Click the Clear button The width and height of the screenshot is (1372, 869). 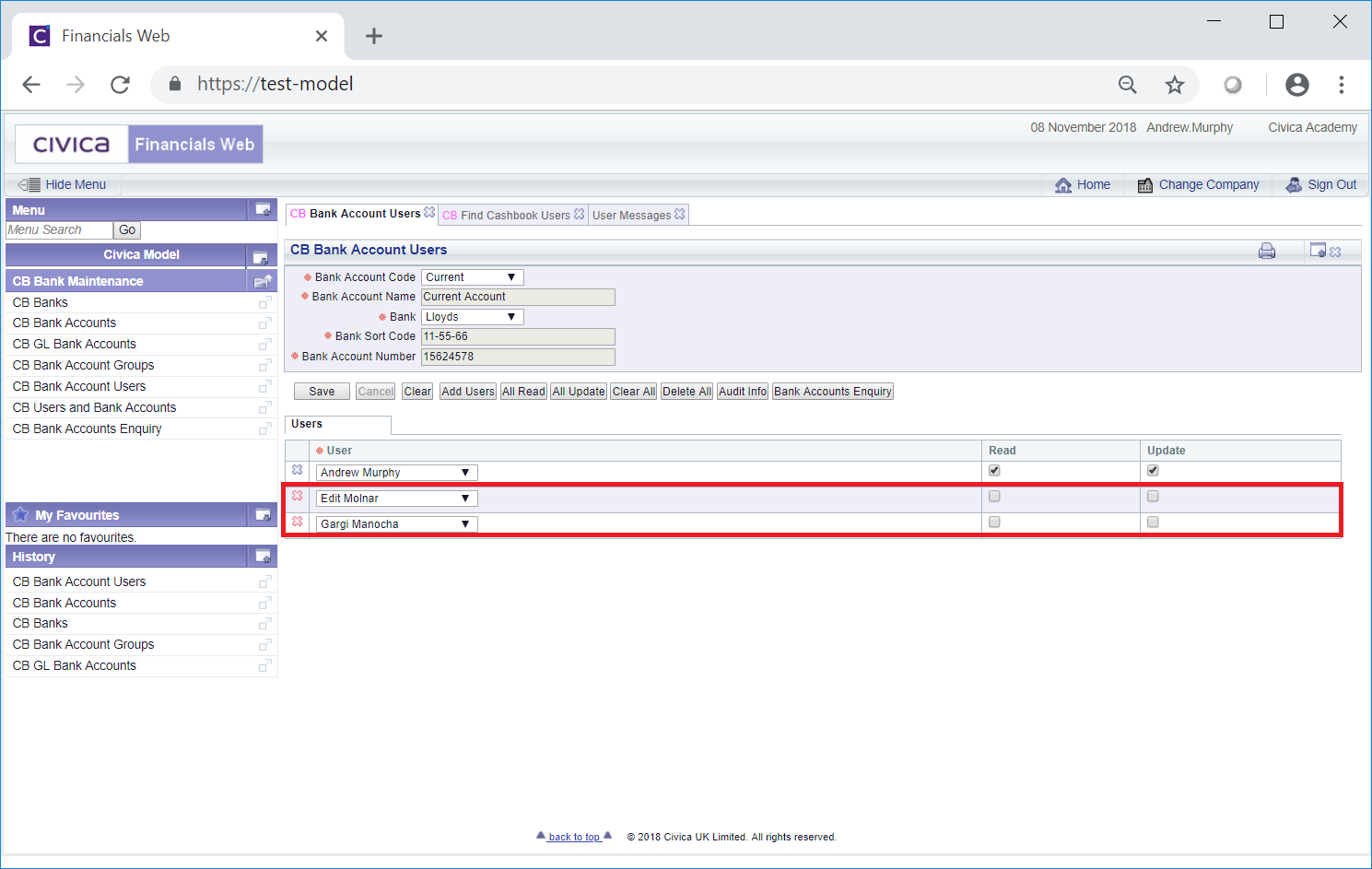pyautogui.click(x=417, y=392)
